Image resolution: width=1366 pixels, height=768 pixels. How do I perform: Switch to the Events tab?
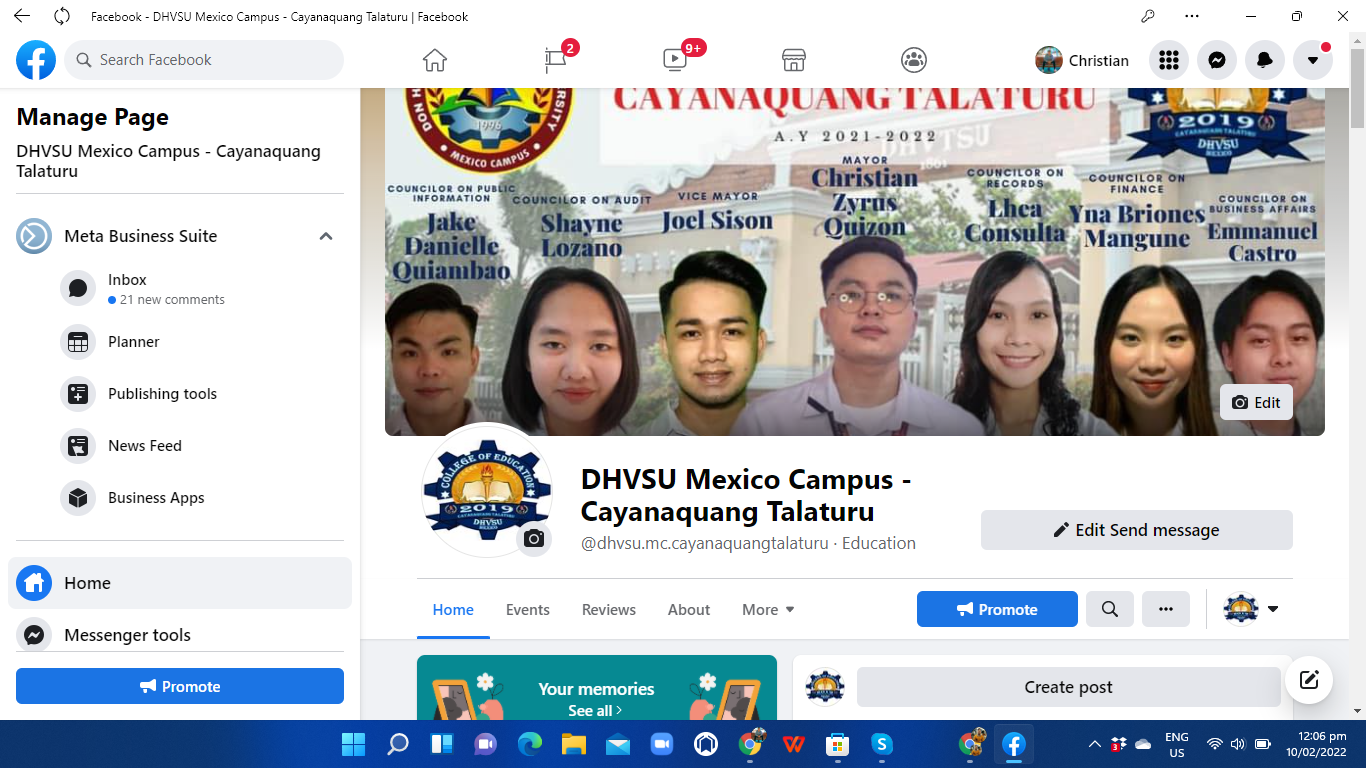pyautogui.click(x=528, y=609)
